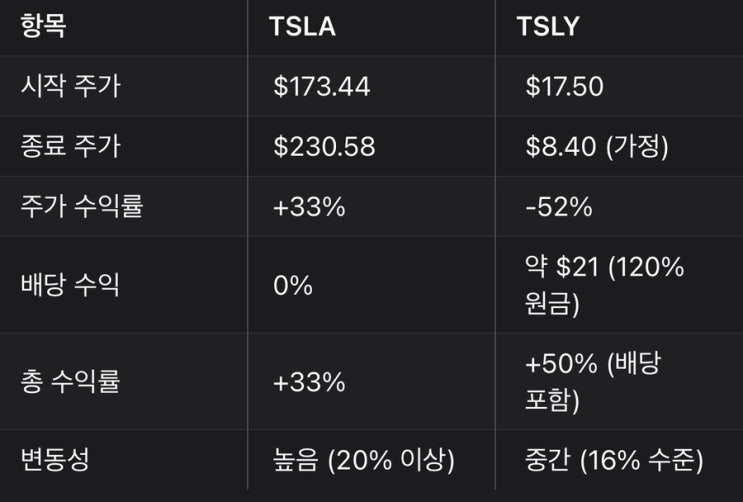Viewport: 743px width, 502px height.
Task: Select the -52% price return cell
Action: (558, 207)
